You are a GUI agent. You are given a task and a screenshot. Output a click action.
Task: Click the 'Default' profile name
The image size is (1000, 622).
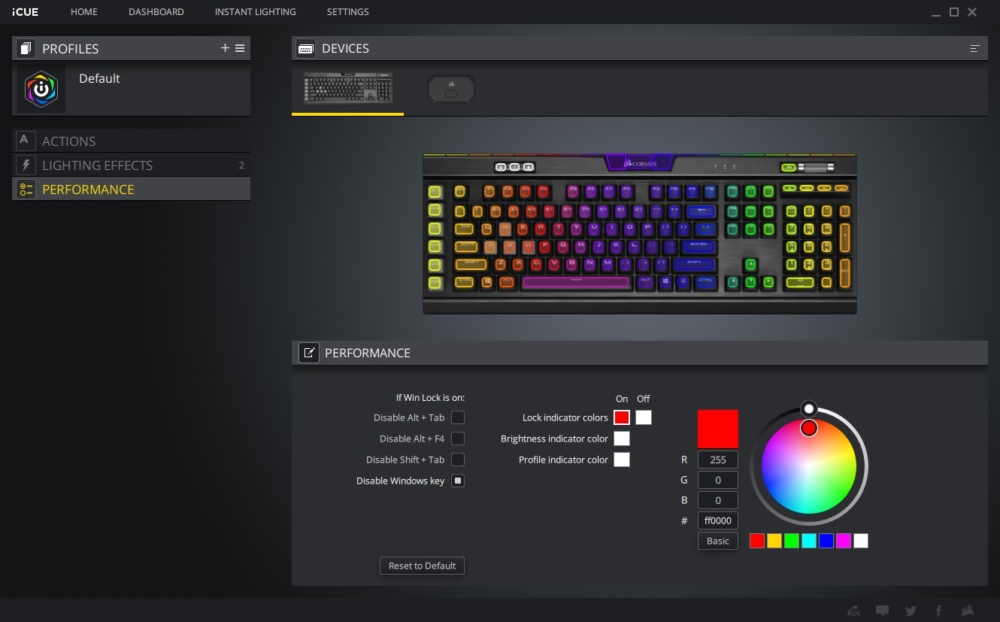pos(99,78)
